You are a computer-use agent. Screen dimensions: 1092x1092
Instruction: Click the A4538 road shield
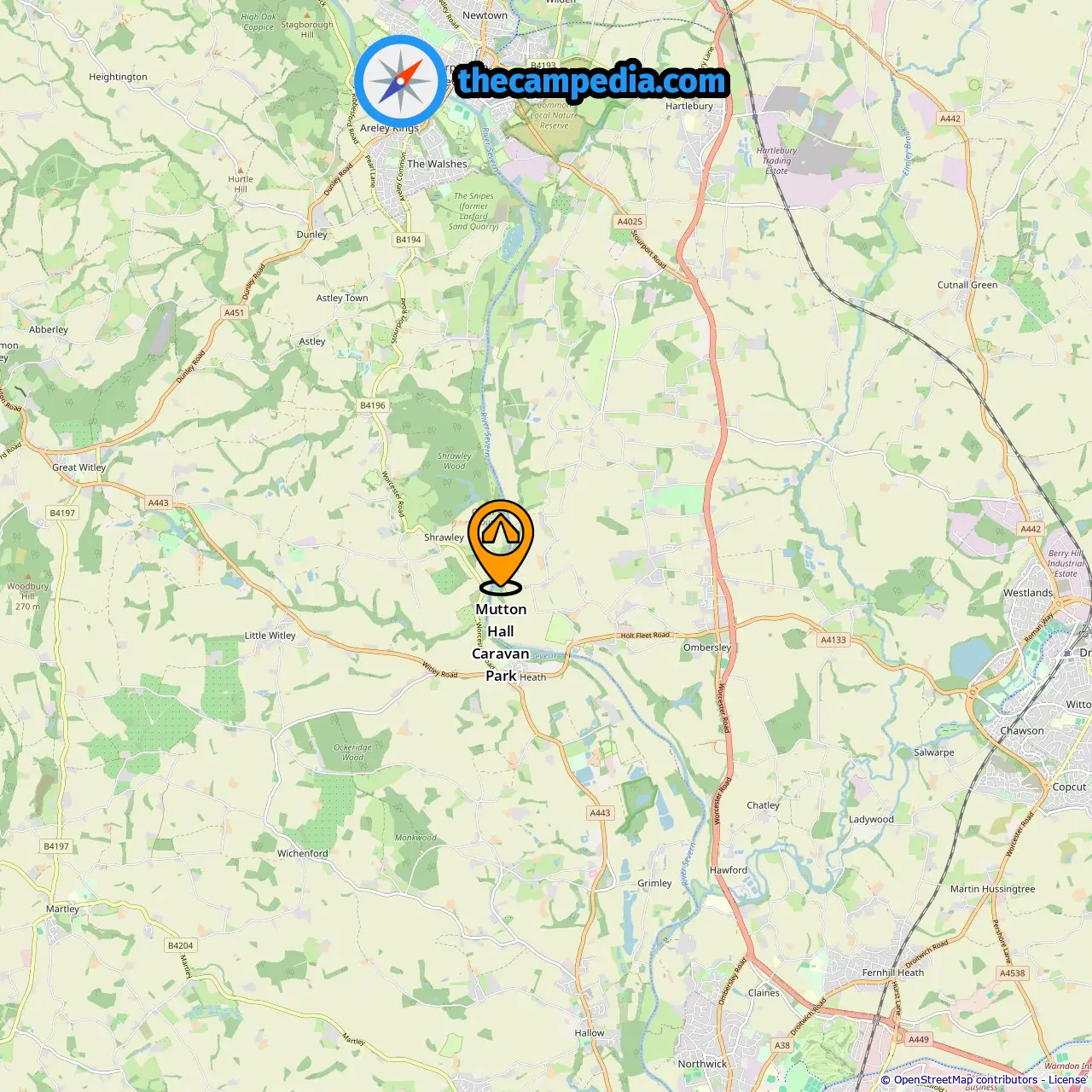(x=1013, y=973)
